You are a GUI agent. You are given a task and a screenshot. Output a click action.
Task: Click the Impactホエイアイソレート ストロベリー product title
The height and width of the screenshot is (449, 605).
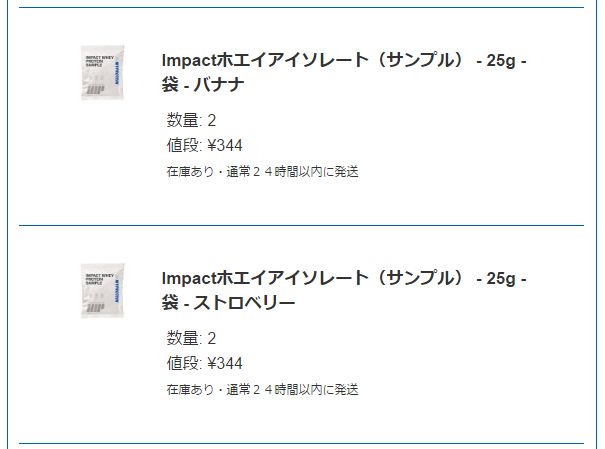click(344, 290)
